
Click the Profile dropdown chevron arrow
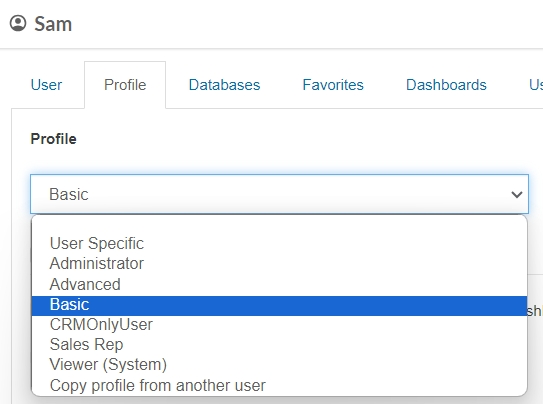click(517, 195)
